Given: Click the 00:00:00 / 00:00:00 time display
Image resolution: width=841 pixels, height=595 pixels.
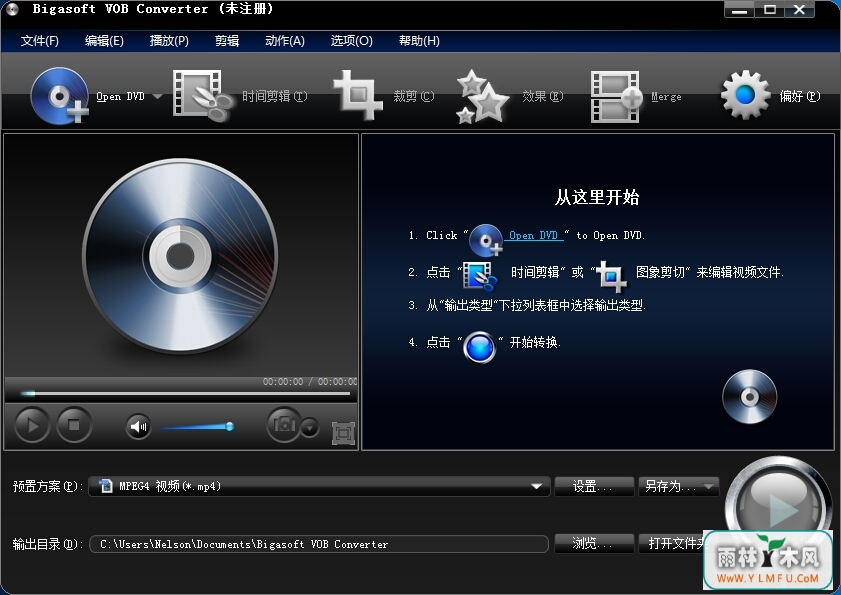Looking at the screenshot, I should 309,381.
